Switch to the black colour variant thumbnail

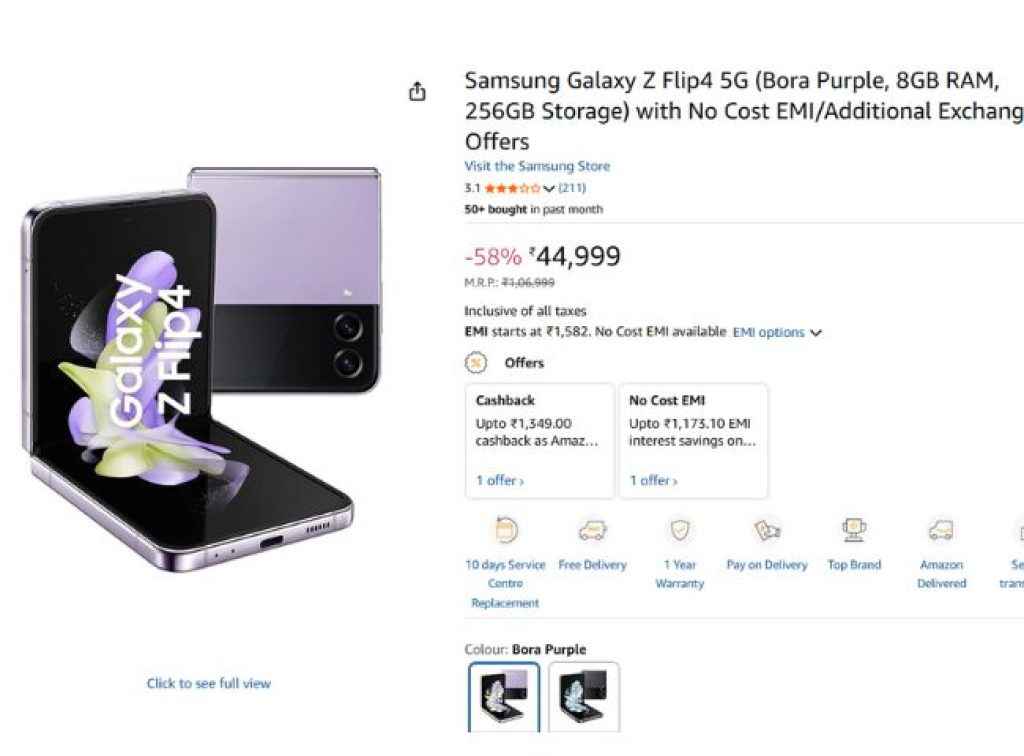point(585,696)
